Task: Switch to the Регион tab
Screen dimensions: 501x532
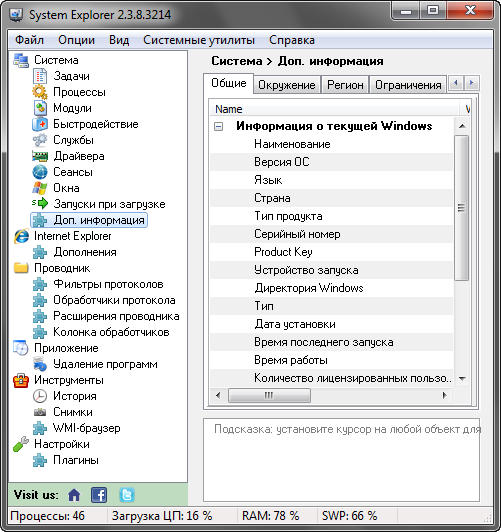Action: pos(345,85)
